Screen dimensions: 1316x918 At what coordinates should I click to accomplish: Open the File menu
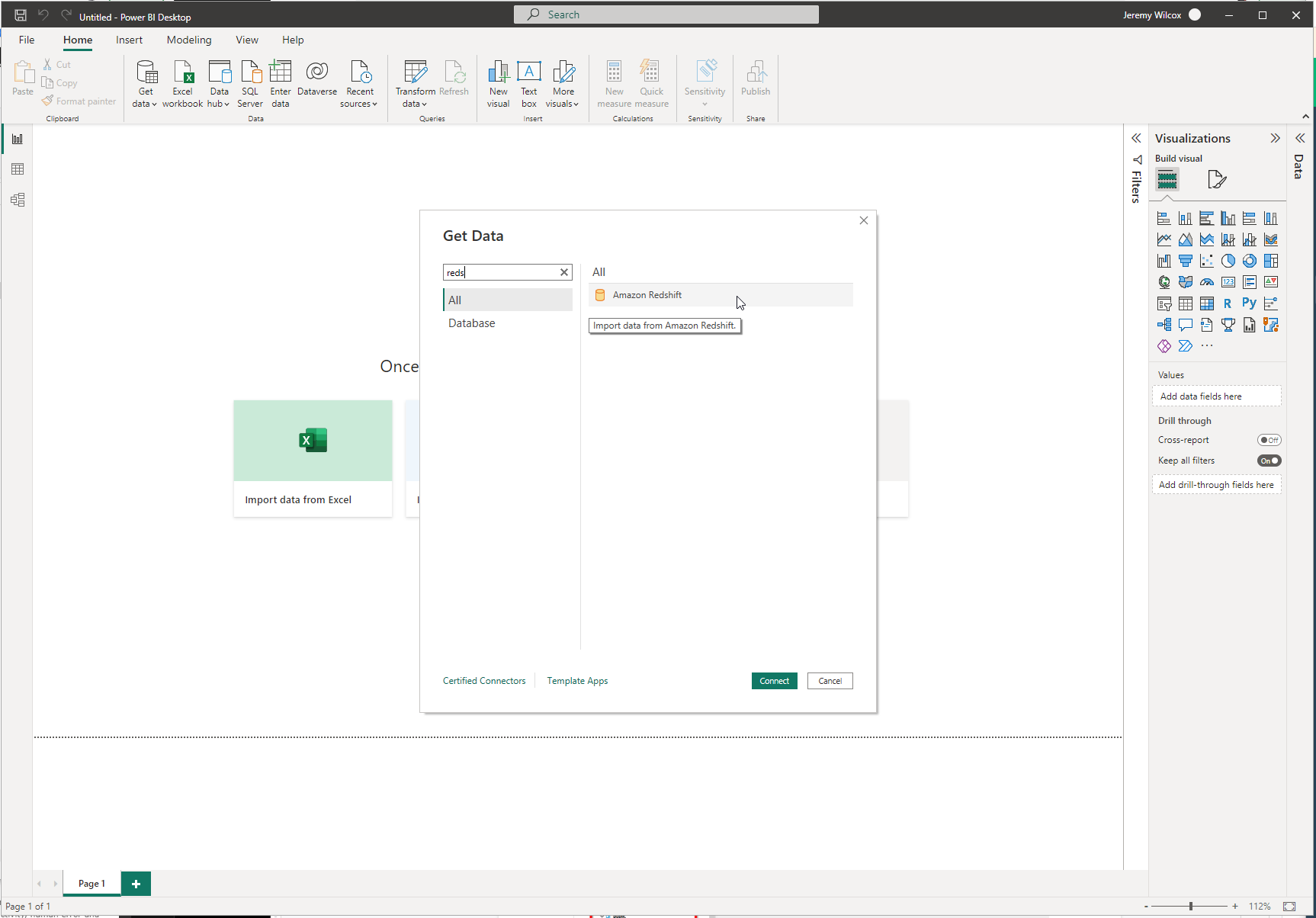click(x=27, y=40)
